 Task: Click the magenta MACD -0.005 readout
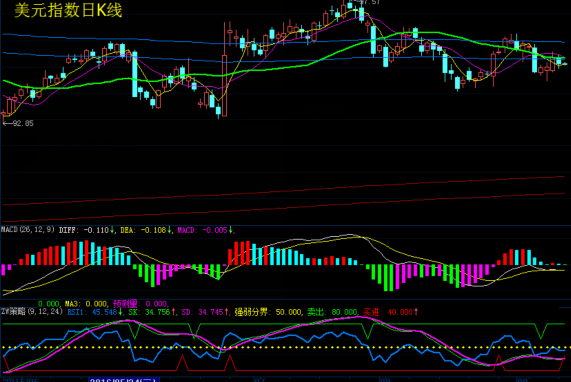[202, 230]
